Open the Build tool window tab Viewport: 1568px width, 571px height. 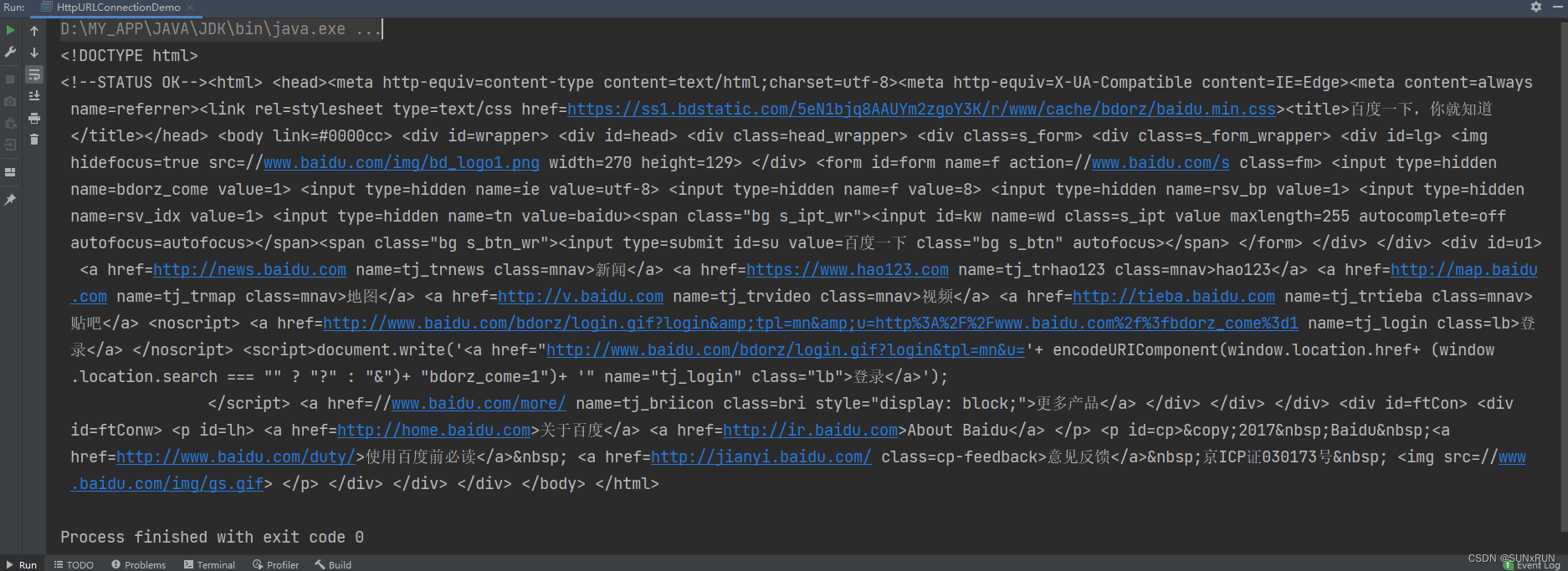point(333,564)
